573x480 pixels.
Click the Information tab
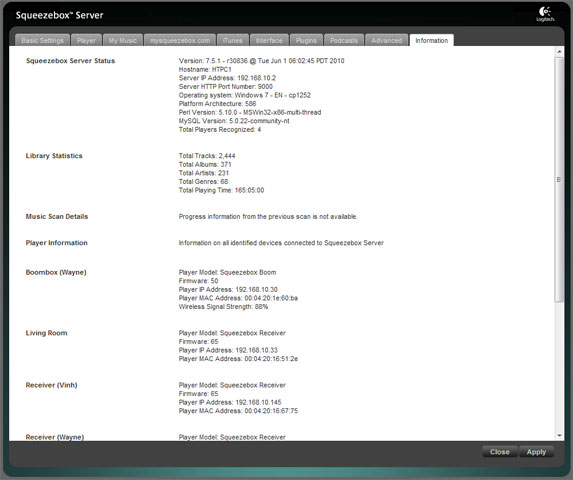(432, 40)
